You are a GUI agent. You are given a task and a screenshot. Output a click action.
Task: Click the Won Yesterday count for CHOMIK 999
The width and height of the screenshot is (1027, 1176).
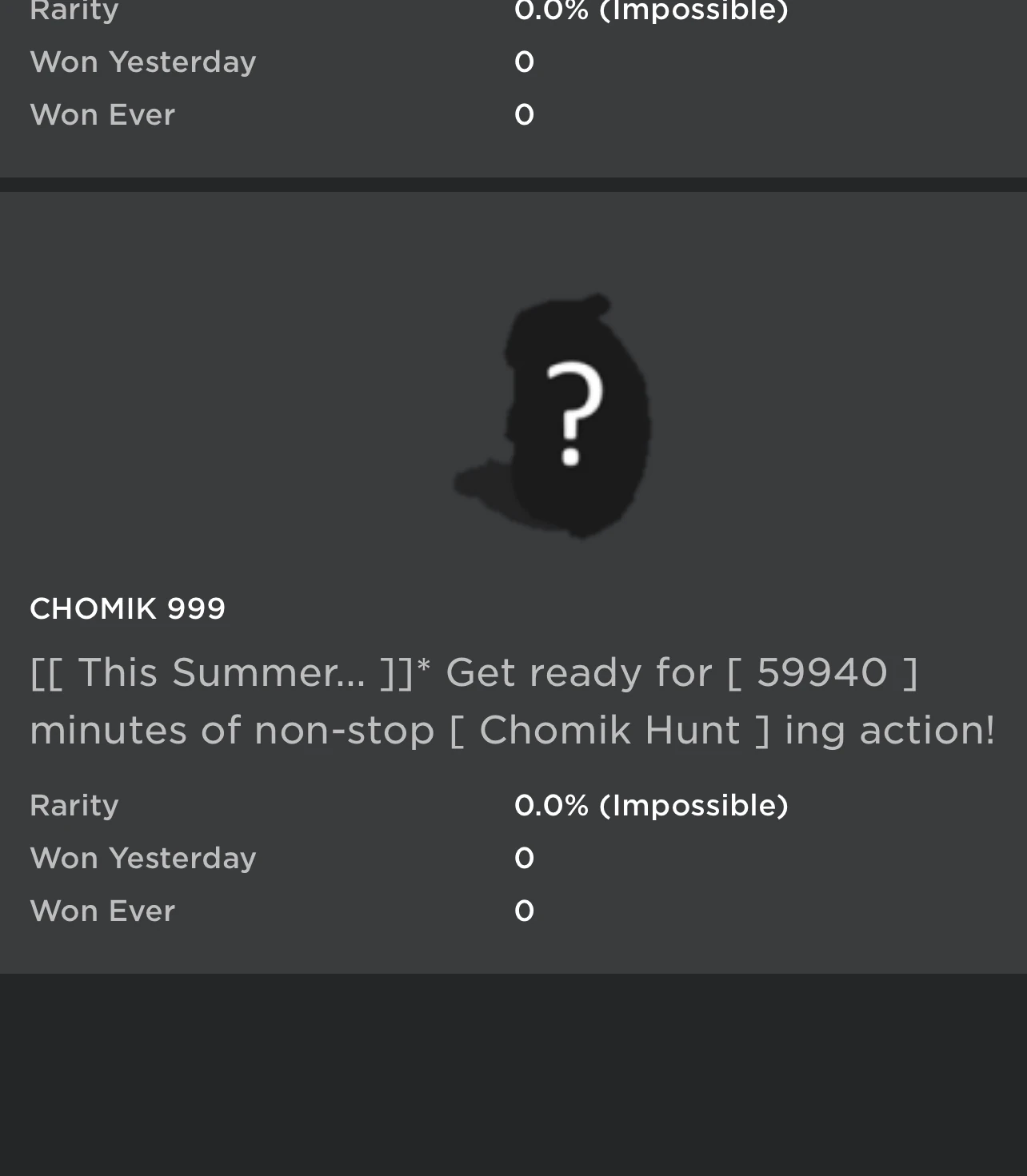(524, 858)
